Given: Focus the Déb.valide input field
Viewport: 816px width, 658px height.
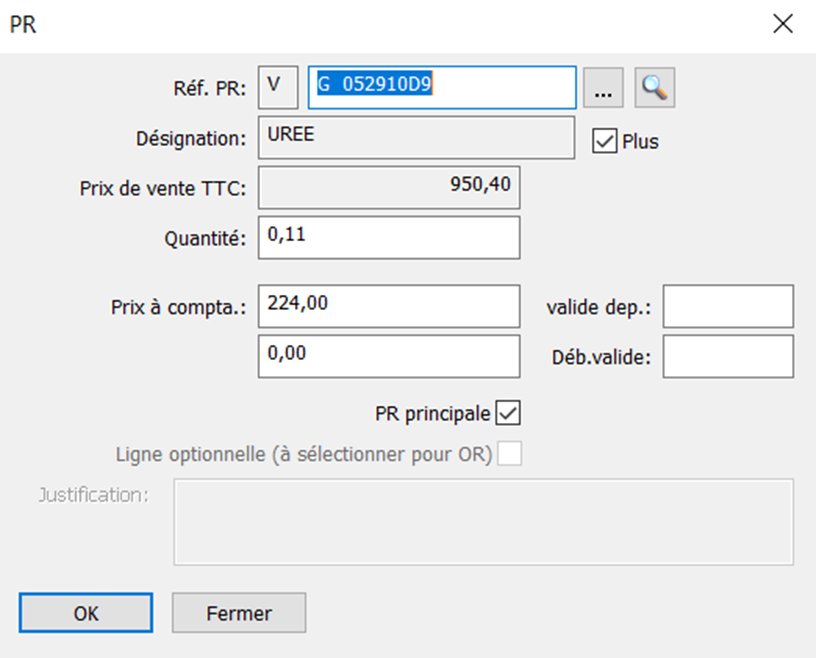Looking at the screenshot, I should (x=728, y=357).
